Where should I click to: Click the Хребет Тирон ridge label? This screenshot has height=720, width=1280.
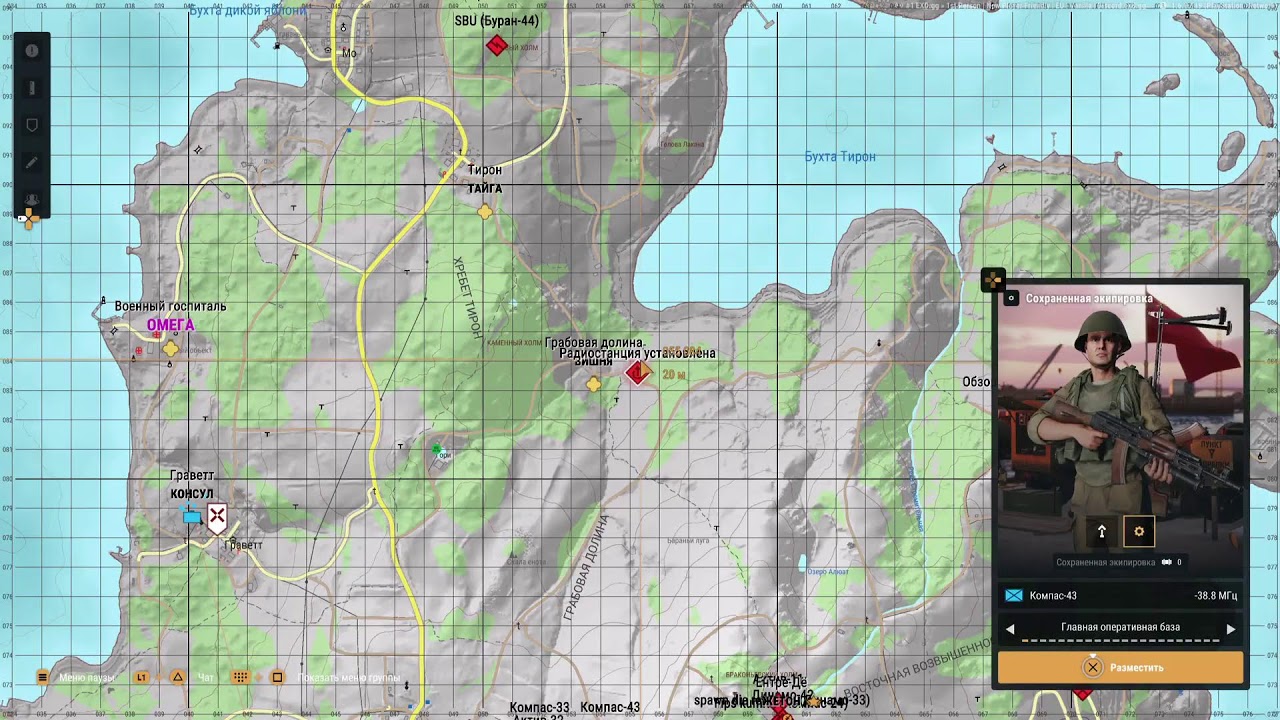[467, 298]
